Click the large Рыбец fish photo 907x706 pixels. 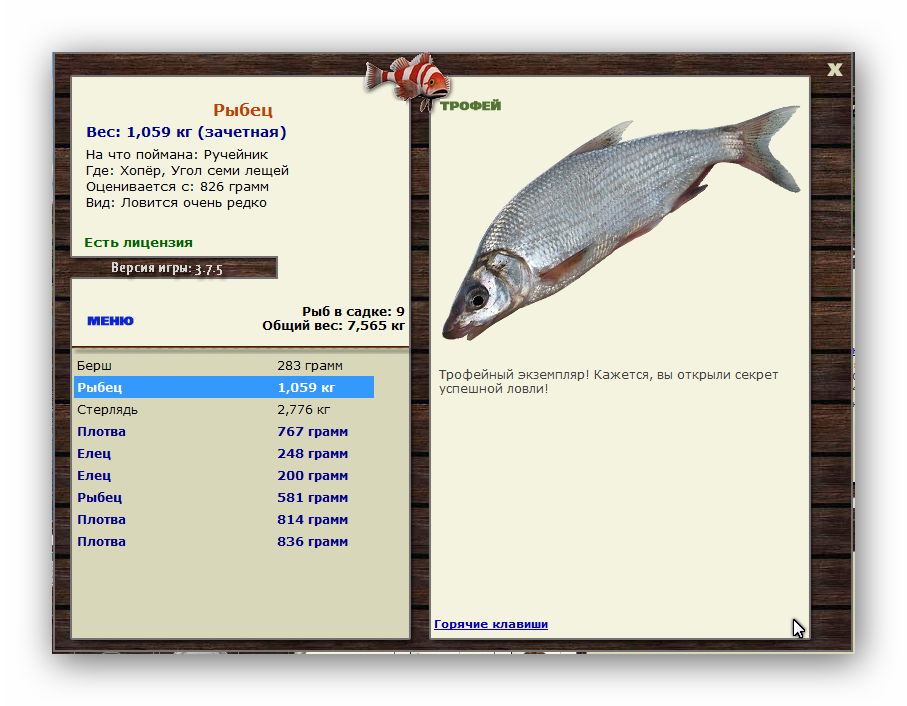(x=621, y=223)
